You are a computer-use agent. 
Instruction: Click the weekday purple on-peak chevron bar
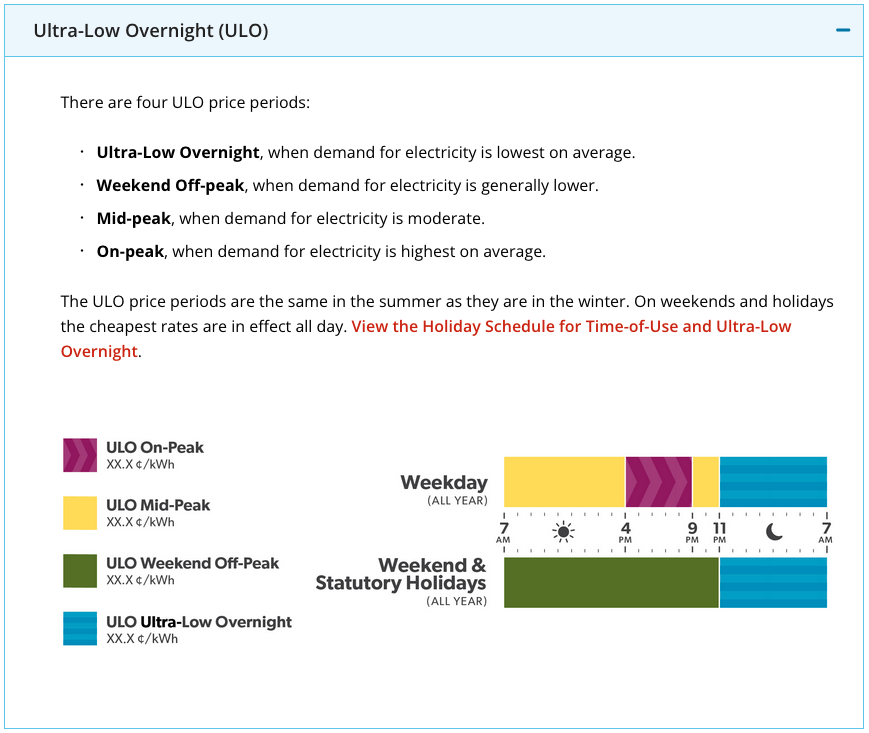click(658, 482)
